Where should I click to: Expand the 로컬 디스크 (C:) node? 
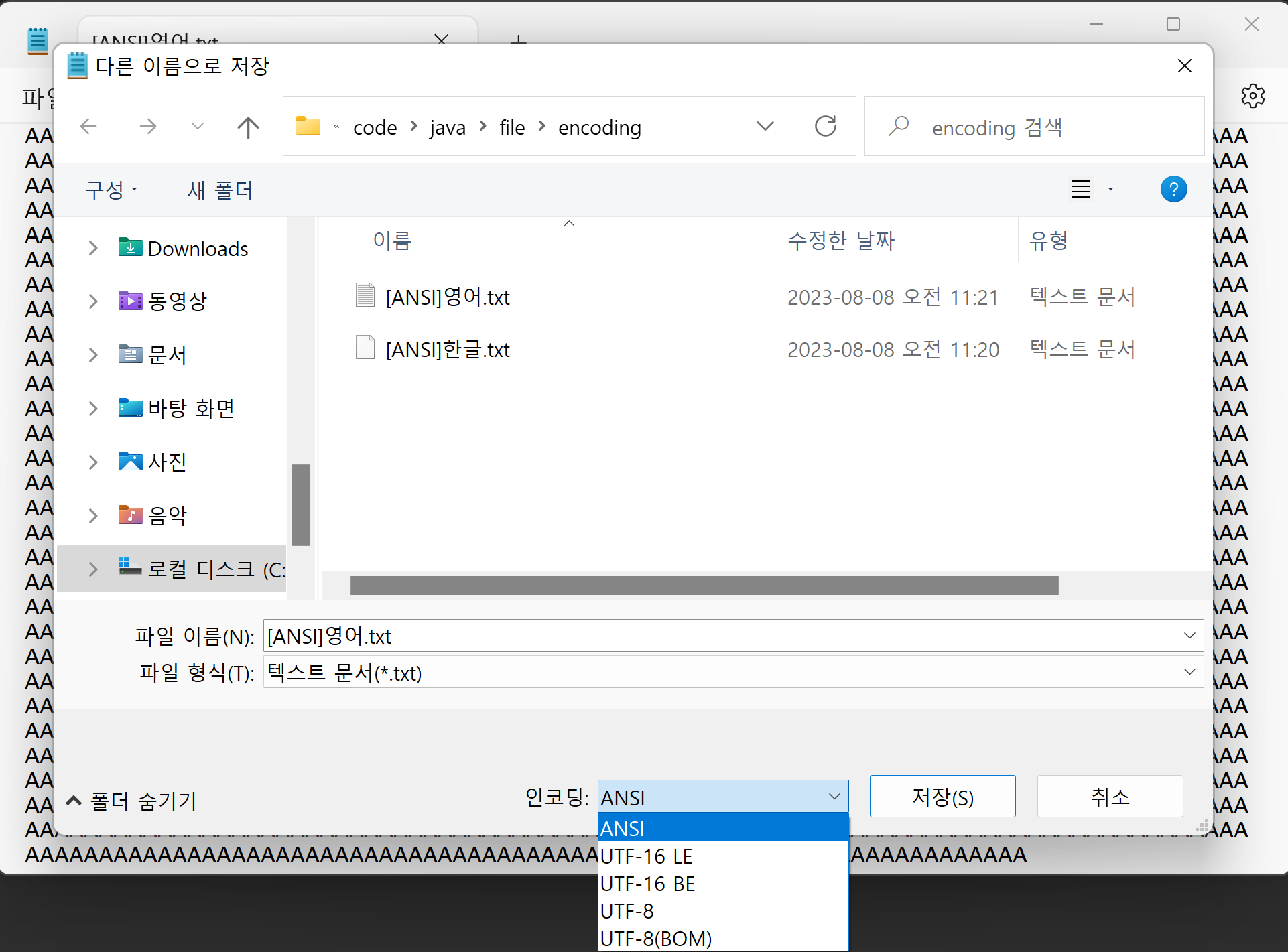pos(93,569)
